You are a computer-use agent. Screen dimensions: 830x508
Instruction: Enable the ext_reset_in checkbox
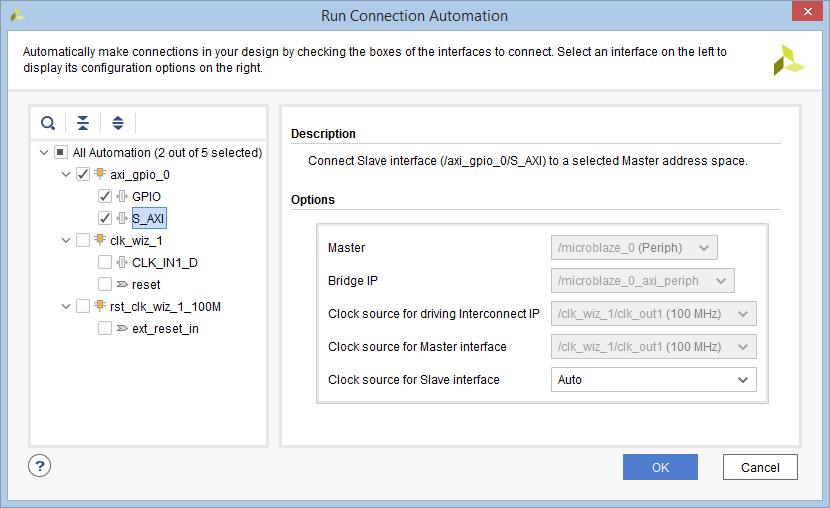coord(105,328)
